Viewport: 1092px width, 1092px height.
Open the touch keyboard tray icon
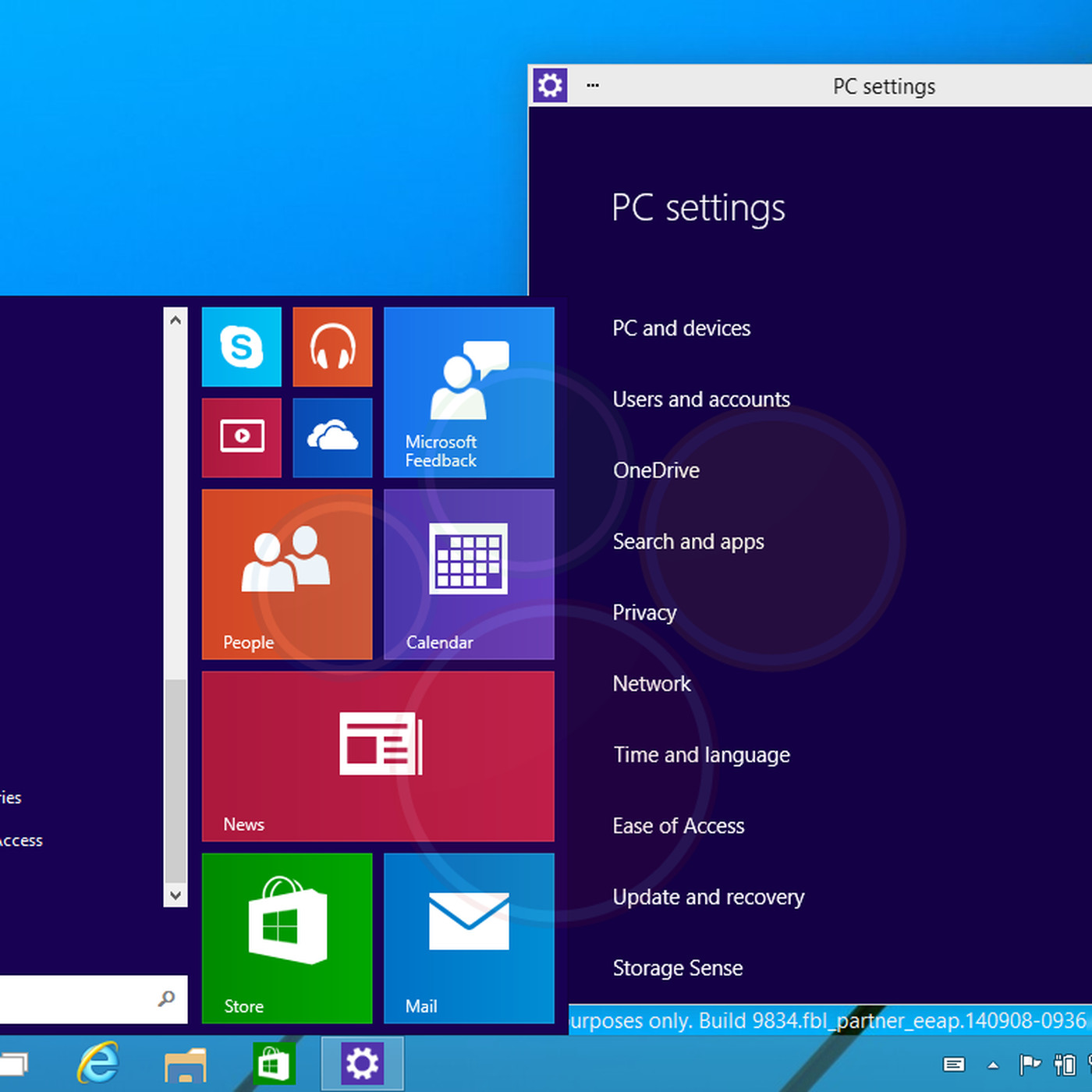(x=954, y=1064)
